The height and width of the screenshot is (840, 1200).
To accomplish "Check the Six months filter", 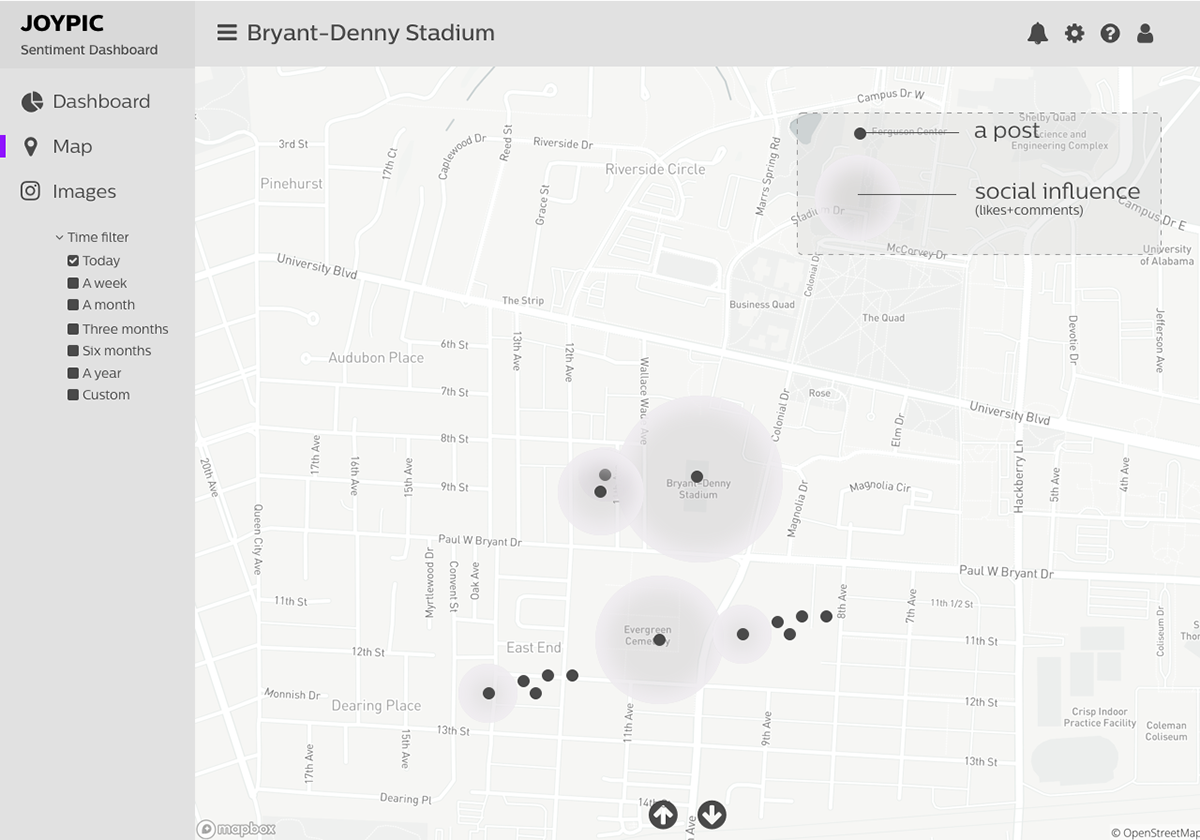I will tap(73, 351).
